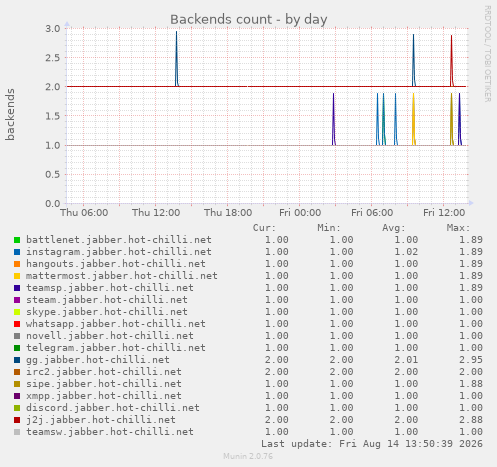Image resolution: width=497 pixels, height=467 pixels.
Task: Click the instagram blue legend swatch
Action: (x=17, y=252)
